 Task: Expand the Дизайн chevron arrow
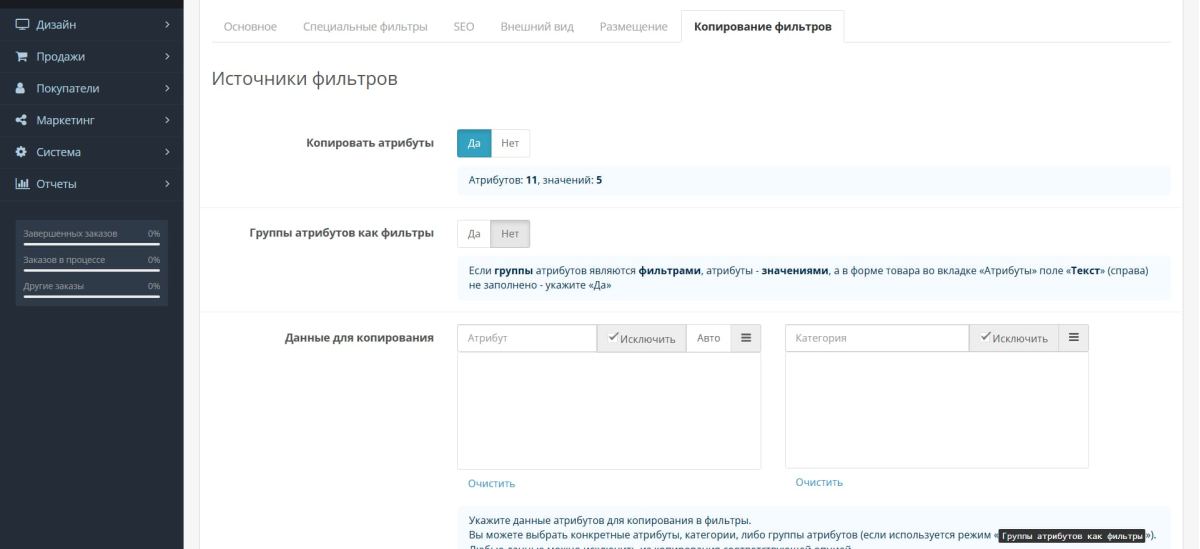coord(167,24)
